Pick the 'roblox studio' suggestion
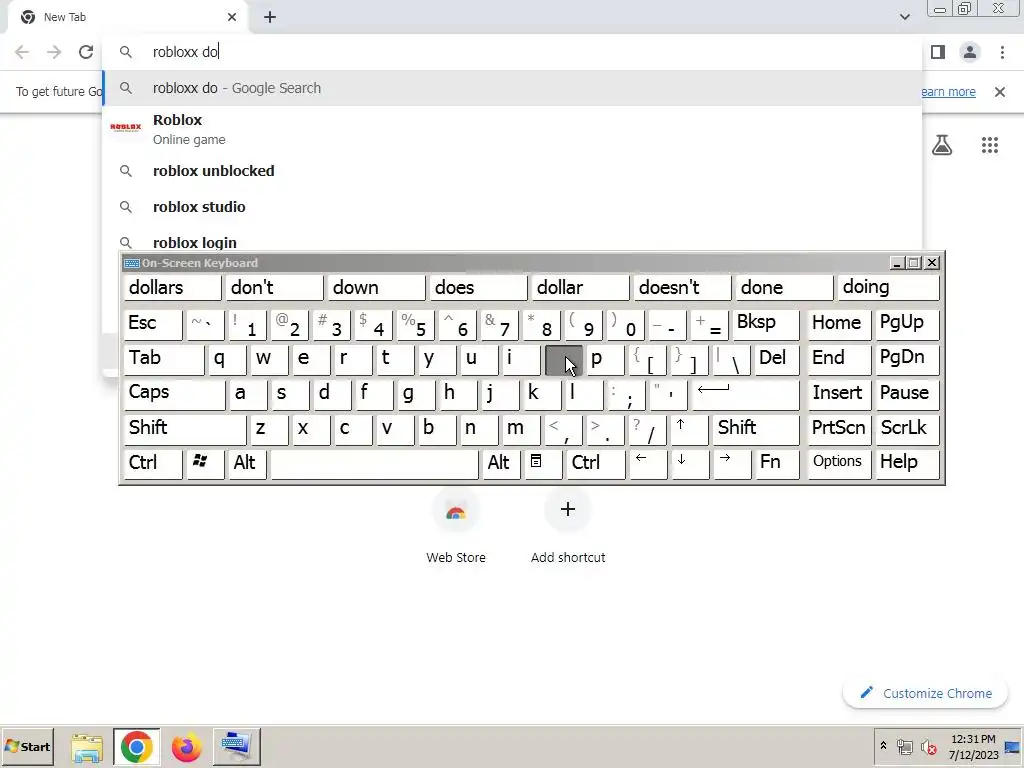The image size is (1024, 768). click(512, 207)
